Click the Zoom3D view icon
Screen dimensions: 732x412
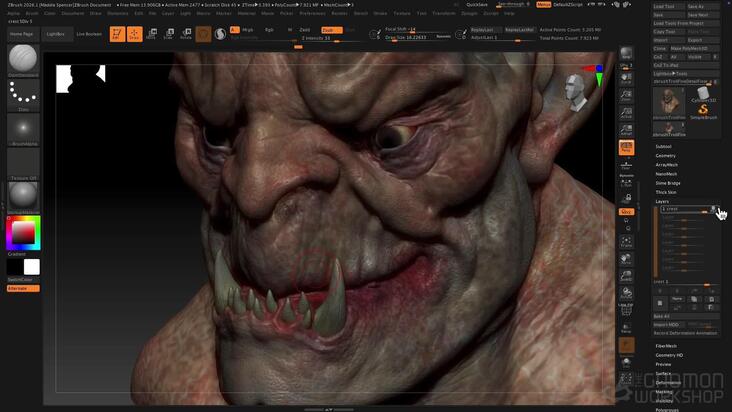click(x=626, y=276)
